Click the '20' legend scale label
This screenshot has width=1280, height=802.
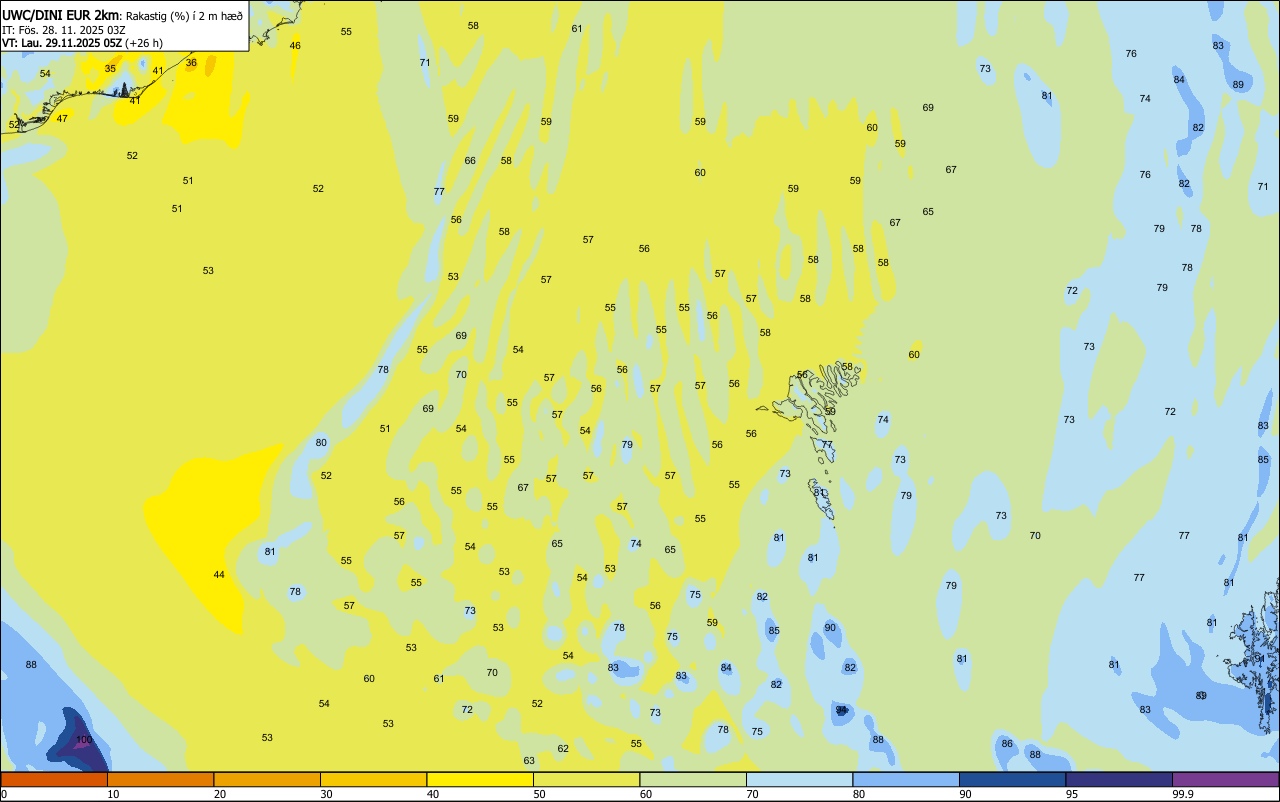point(220,794)
